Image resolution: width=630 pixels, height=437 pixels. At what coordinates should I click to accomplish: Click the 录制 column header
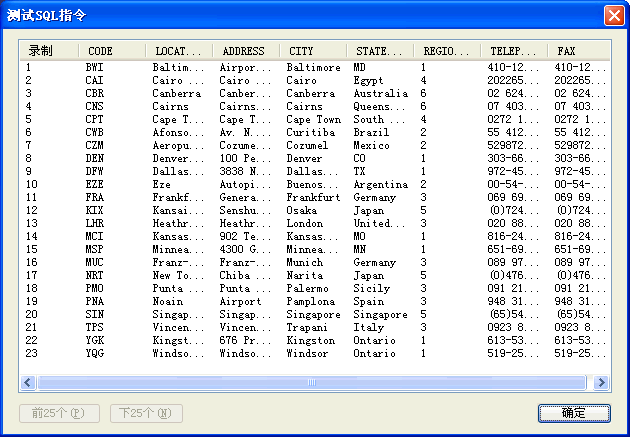49,51
